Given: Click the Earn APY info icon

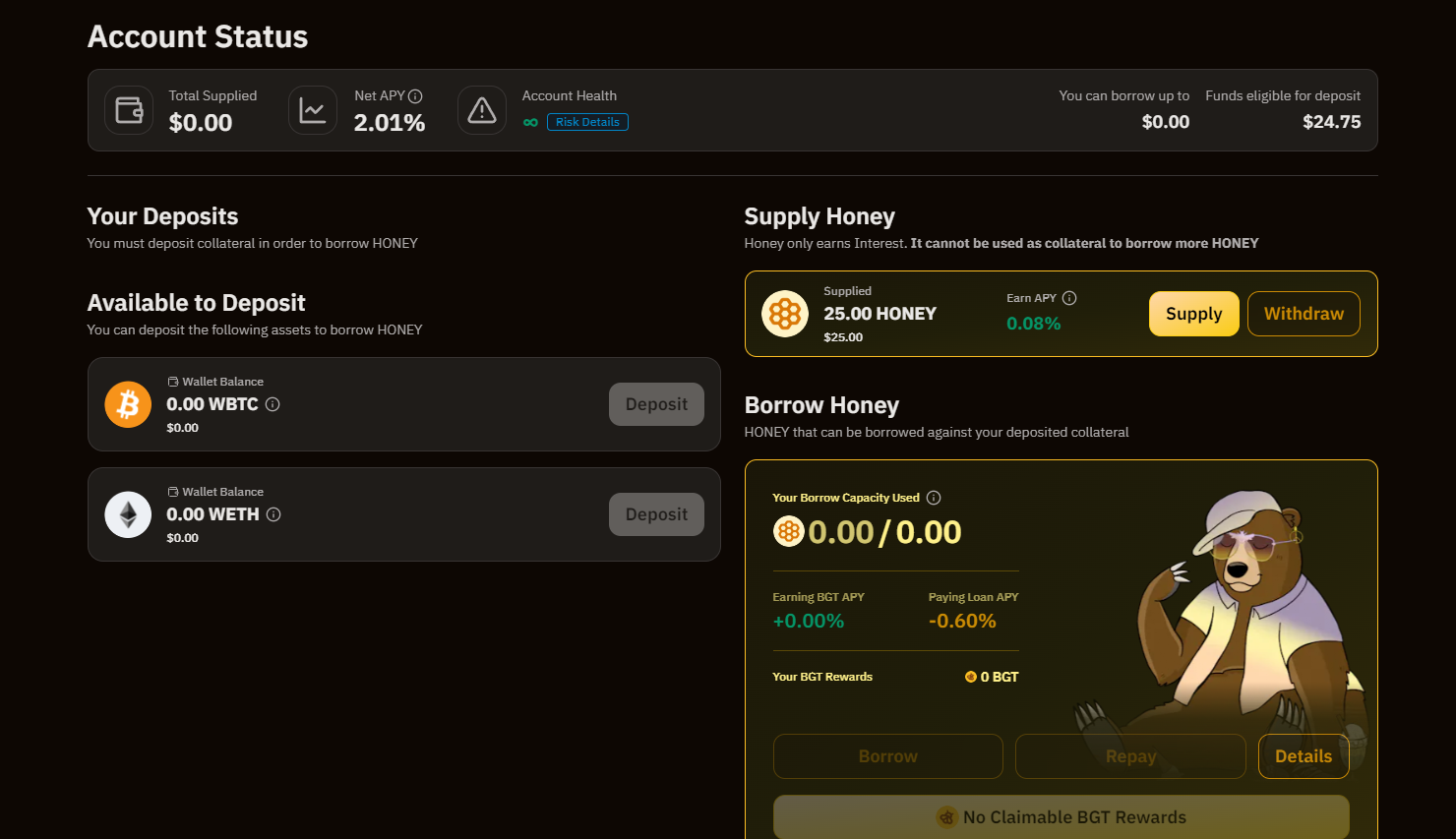Looking at the screenshot, I should point(1069,298).
